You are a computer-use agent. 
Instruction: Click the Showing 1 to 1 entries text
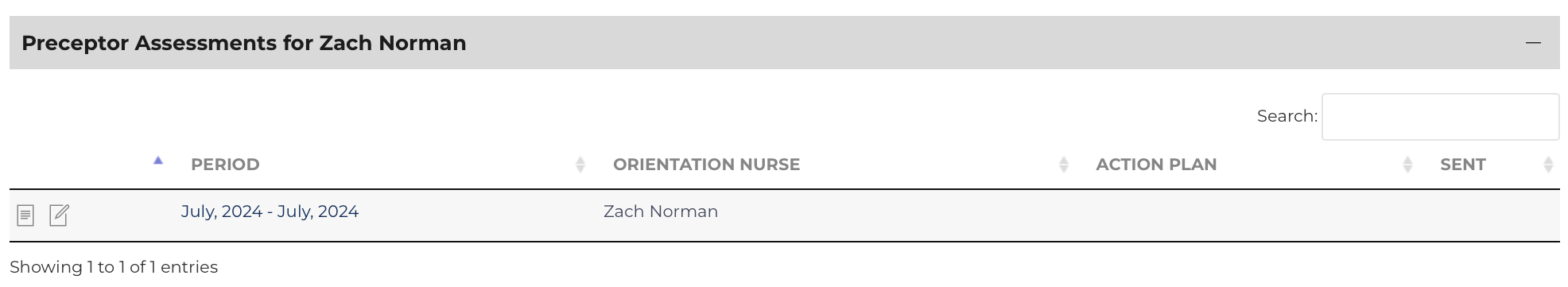coord(114,267)
